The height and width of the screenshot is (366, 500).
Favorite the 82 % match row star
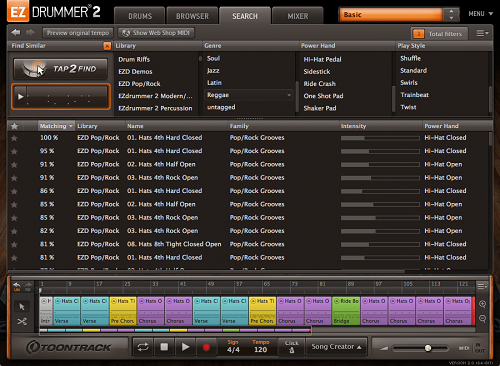click(14, 231)
